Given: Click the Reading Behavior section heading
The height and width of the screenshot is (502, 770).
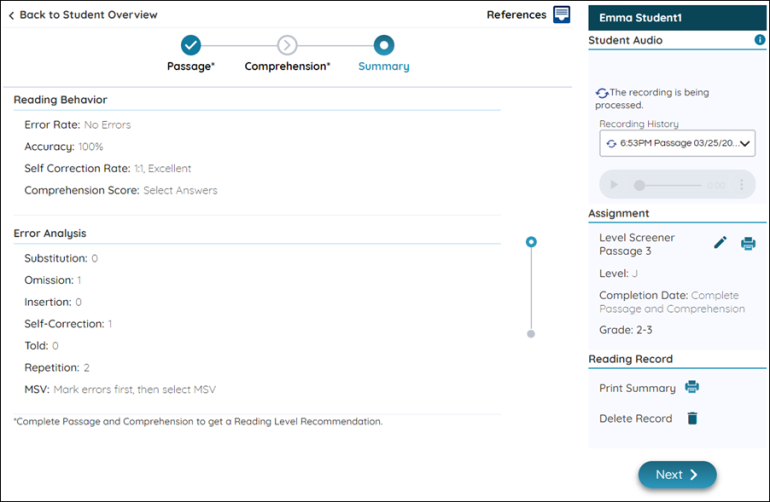Looking at the screenshot, I should (60, 100).
